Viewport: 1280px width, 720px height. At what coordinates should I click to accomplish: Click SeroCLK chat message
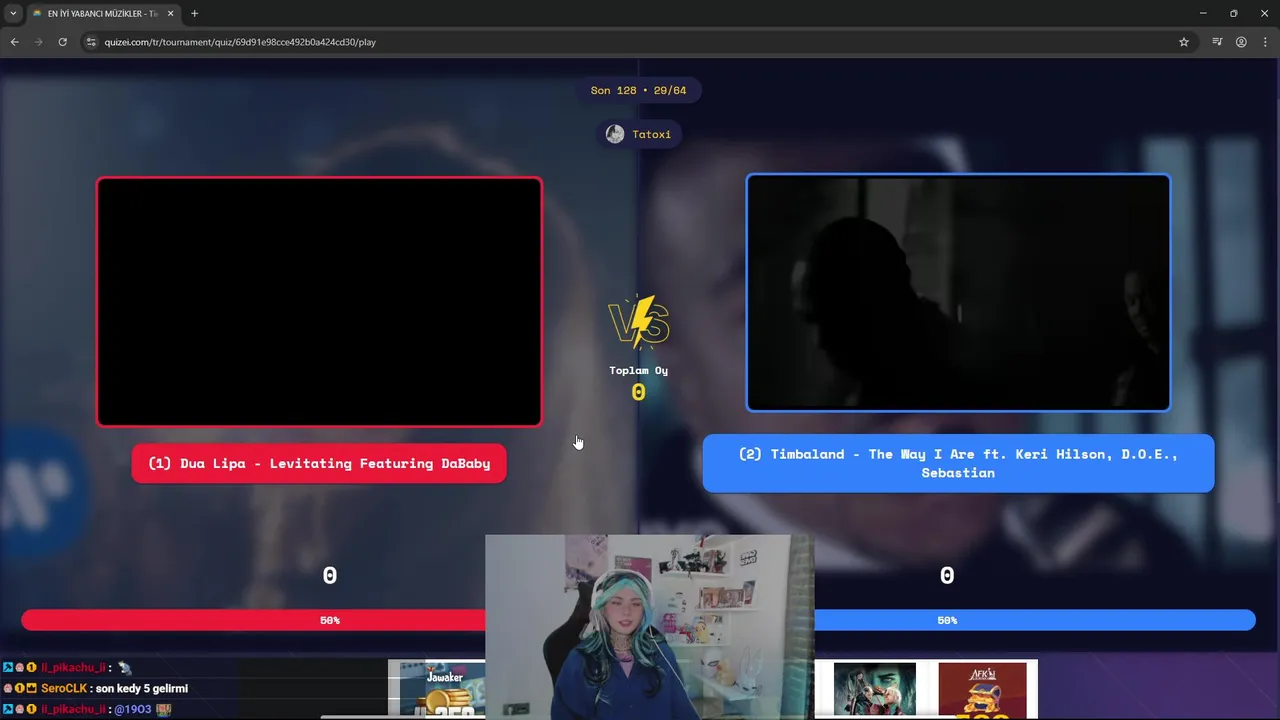pos(95,688)
